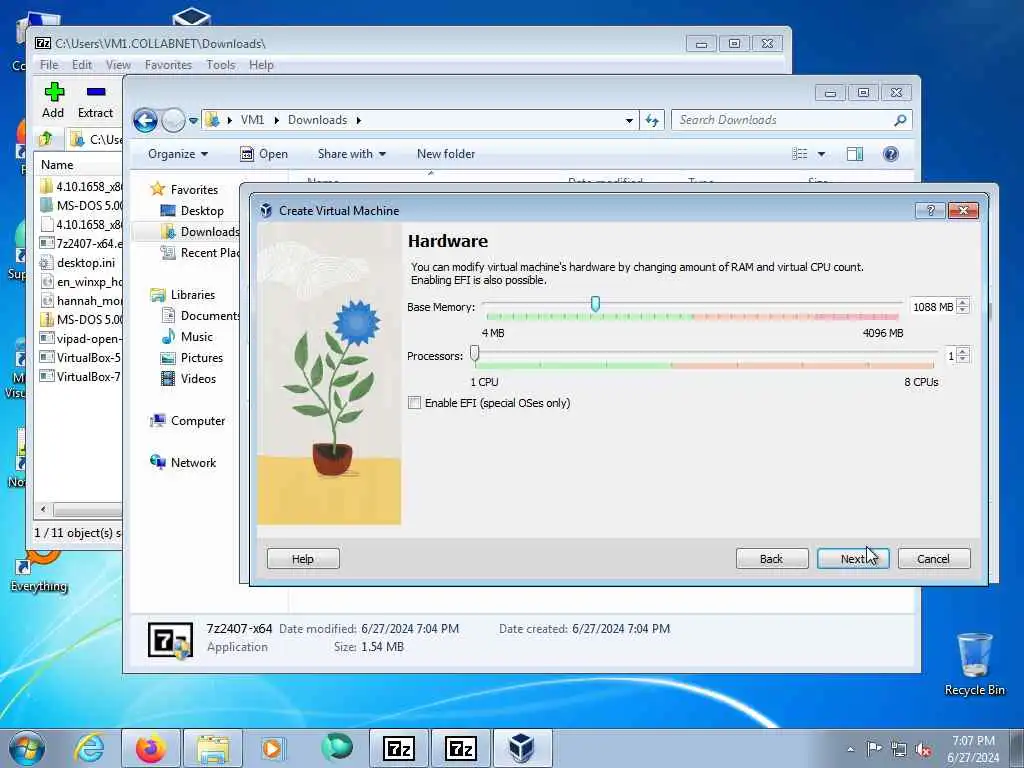Open the Help menu in 7-Zip
Screen dimensions: 1024x768
click(261, 65)
